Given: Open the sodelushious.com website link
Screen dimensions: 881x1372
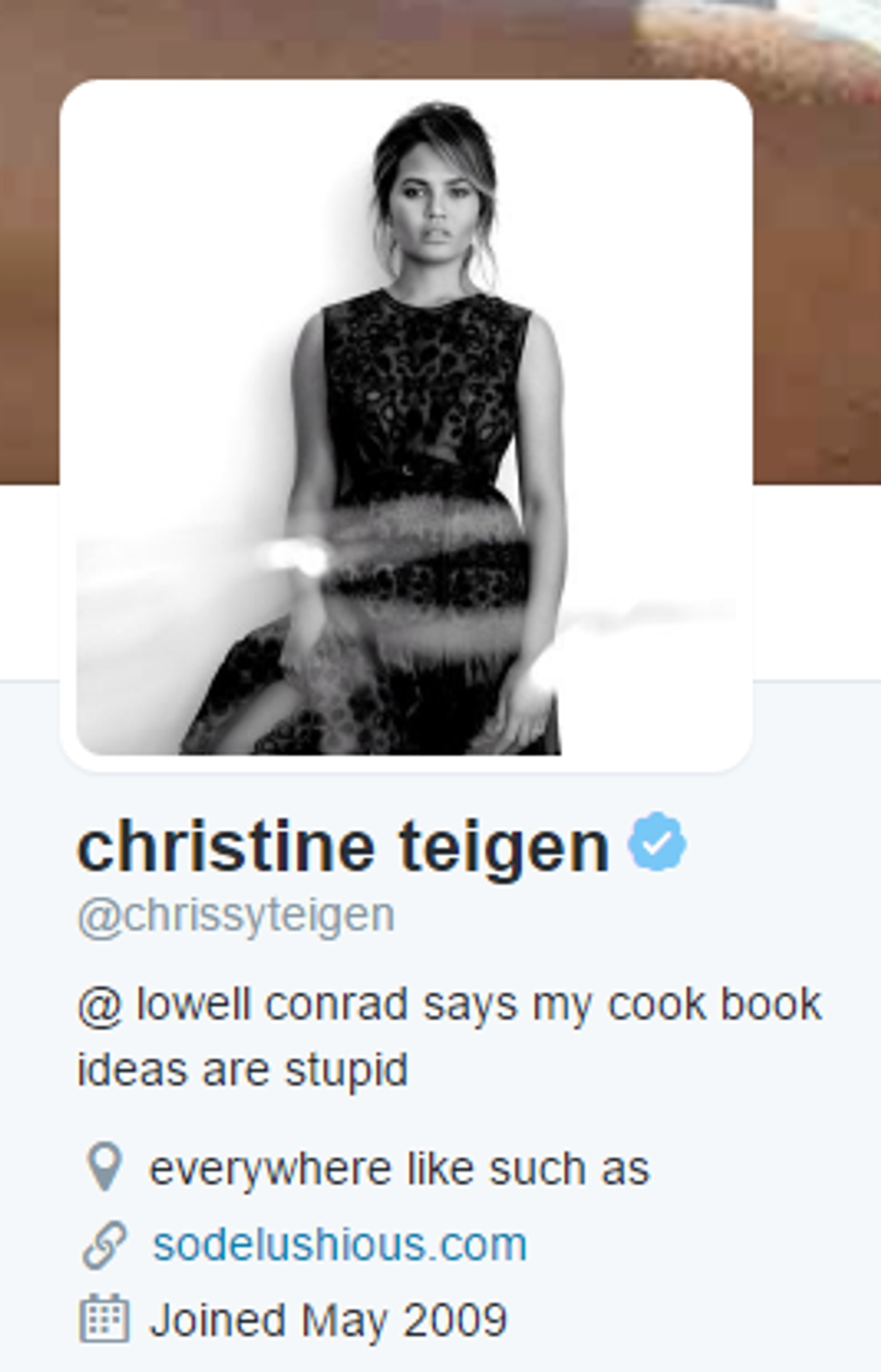Looking at the screenshot, I should [x=340, y=1244].
